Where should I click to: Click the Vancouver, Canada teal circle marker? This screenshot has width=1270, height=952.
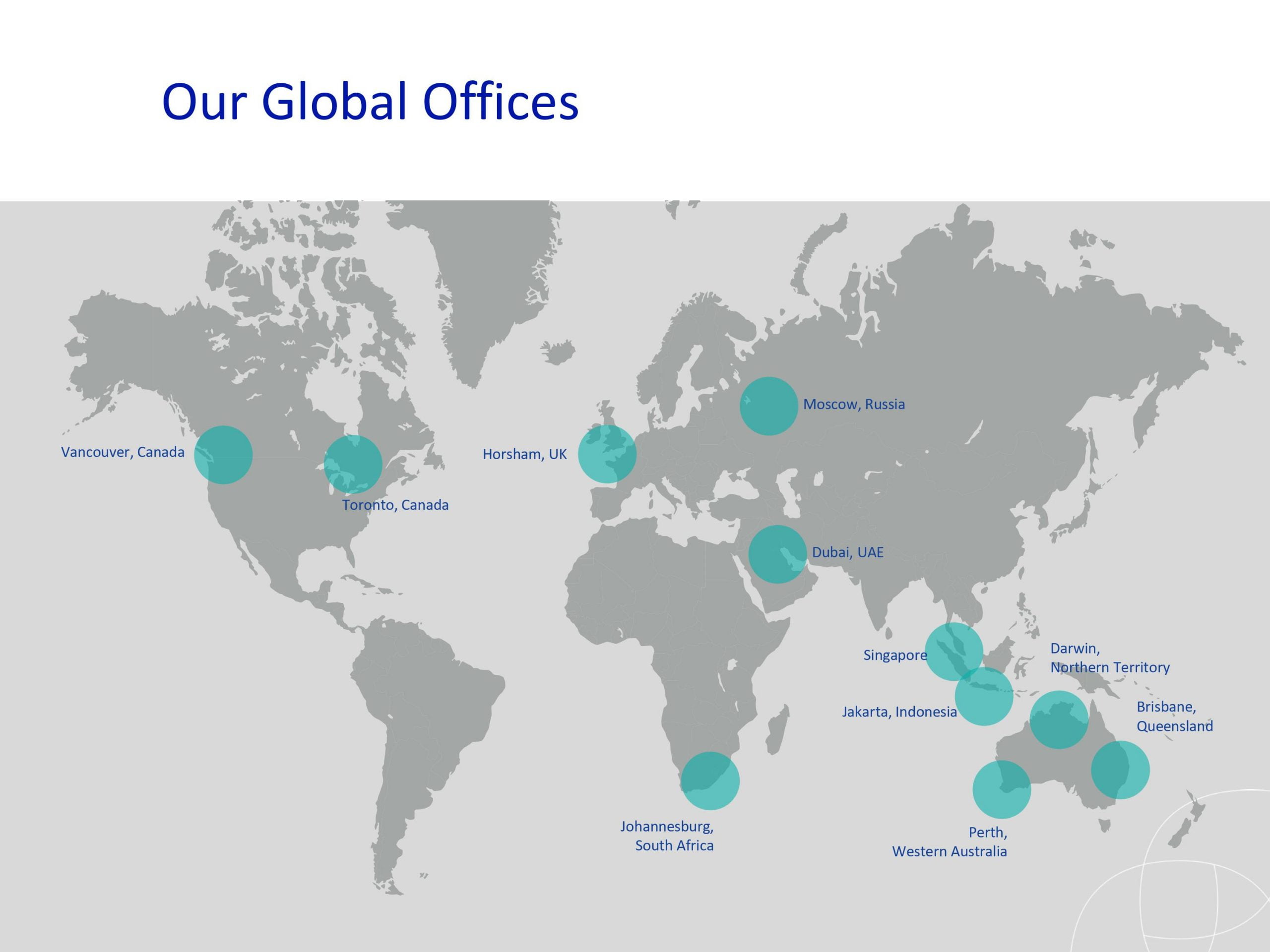223,455
